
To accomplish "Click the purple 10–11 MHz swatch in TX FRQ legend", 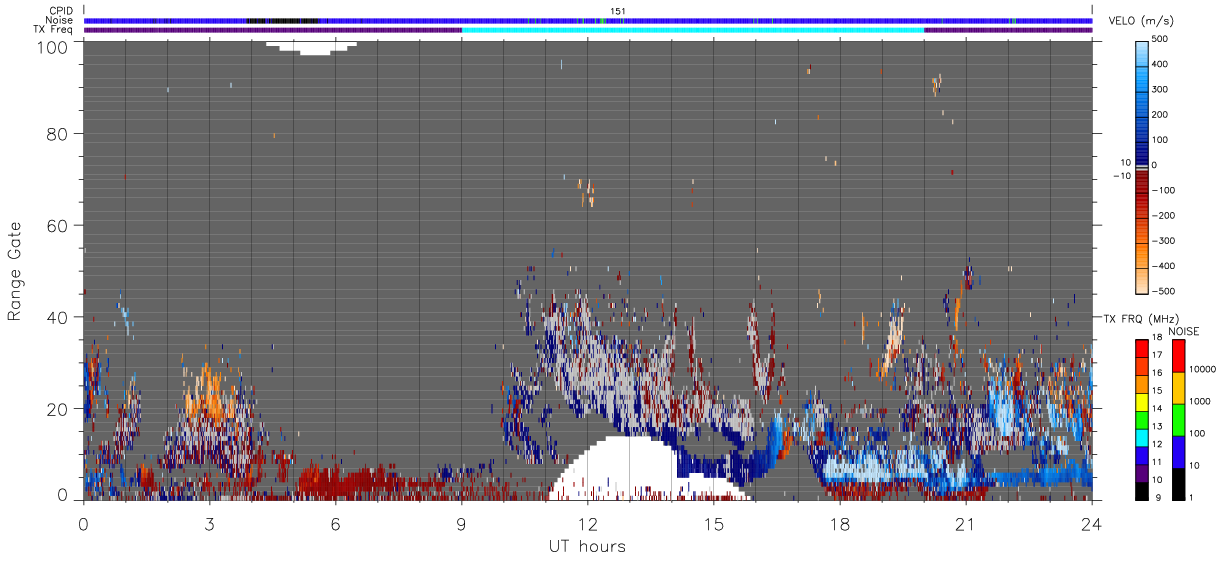I will point(1143,472).
